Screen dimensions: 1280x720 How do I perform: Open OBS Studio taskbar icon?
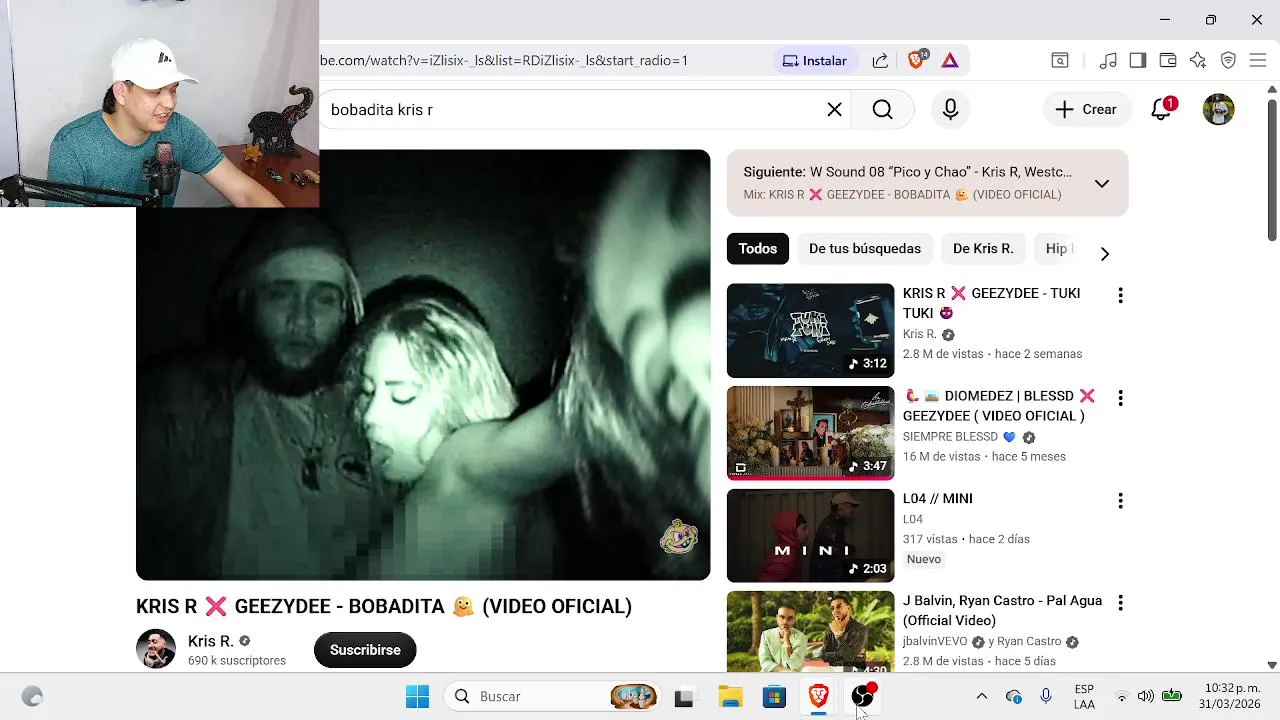(863, 697)
